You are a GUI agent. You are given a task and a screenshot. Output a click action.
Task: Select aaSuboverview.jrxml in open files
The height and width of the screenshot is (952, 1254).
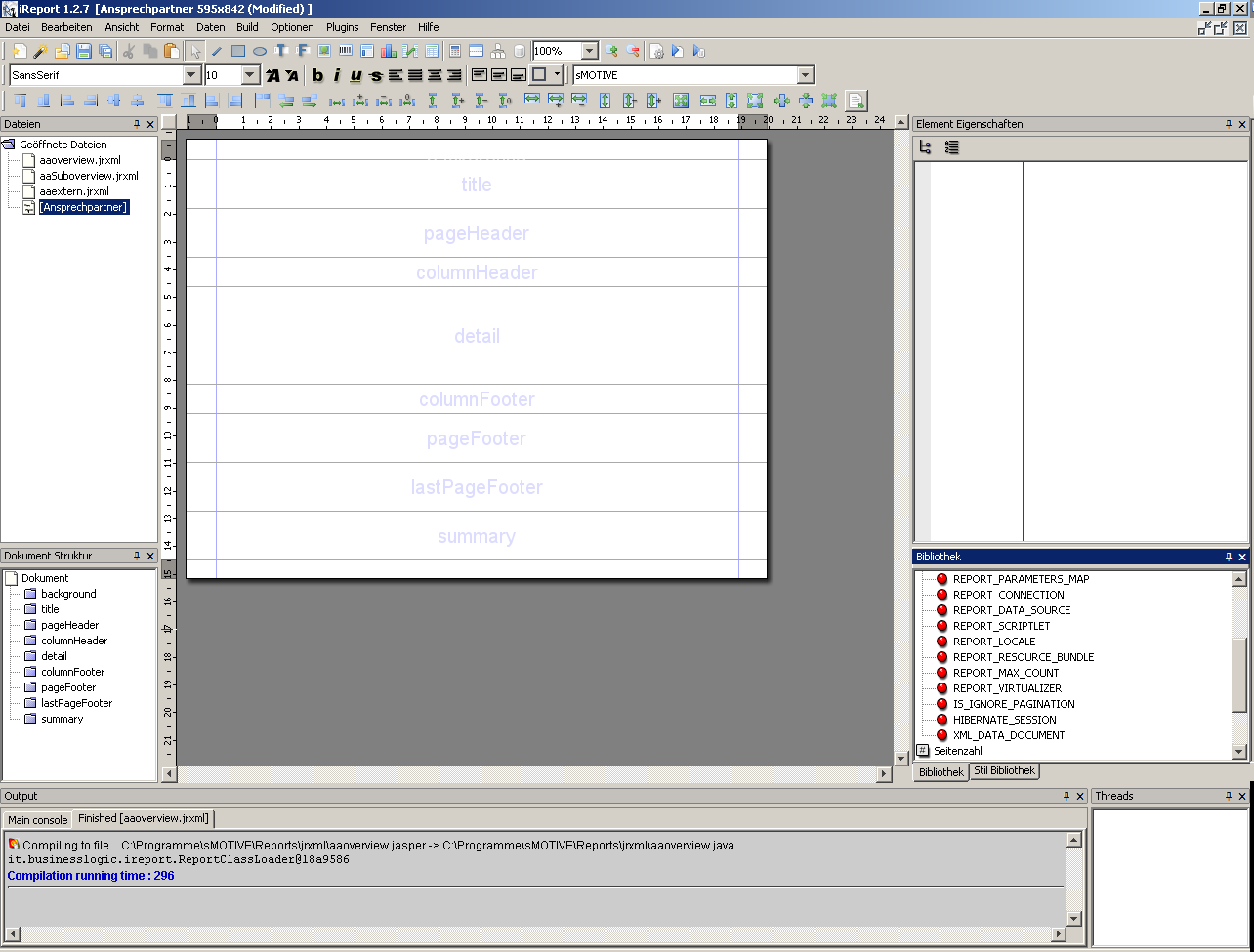click(89, 176)
